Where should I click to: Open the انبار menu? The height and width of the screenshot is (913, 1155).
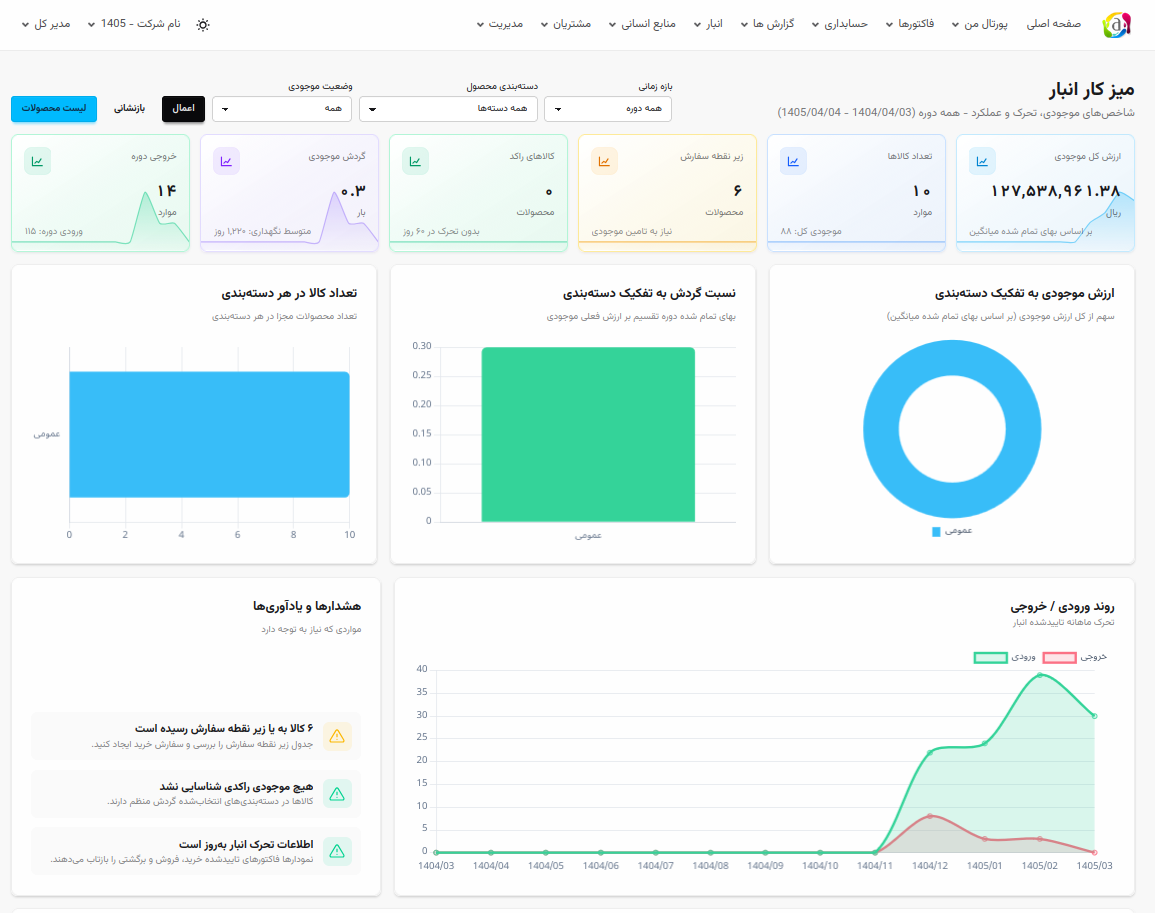[x=708, y=24]
